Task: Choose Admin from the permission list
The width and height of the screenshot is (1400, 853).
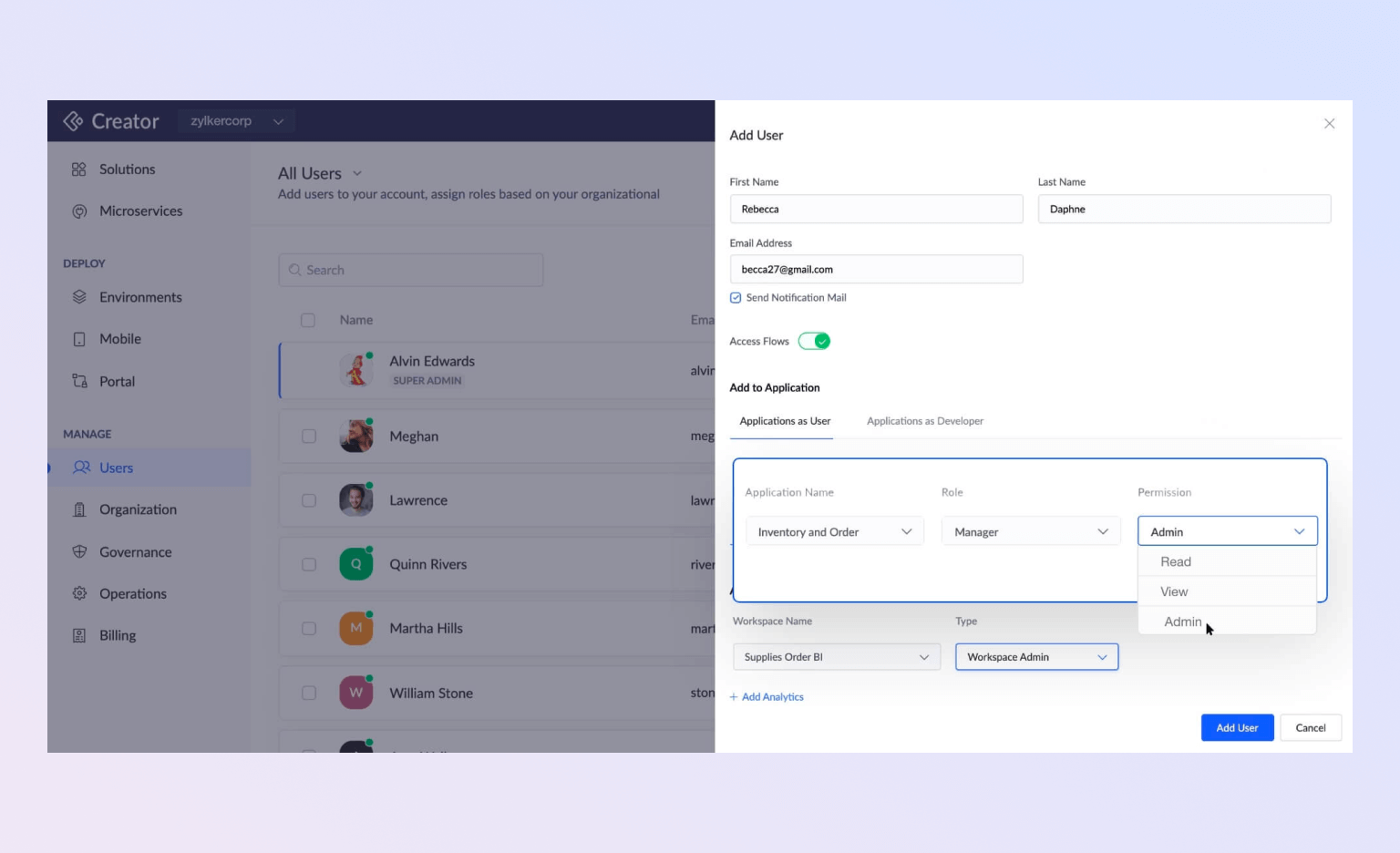Action: click(1227, 622)
